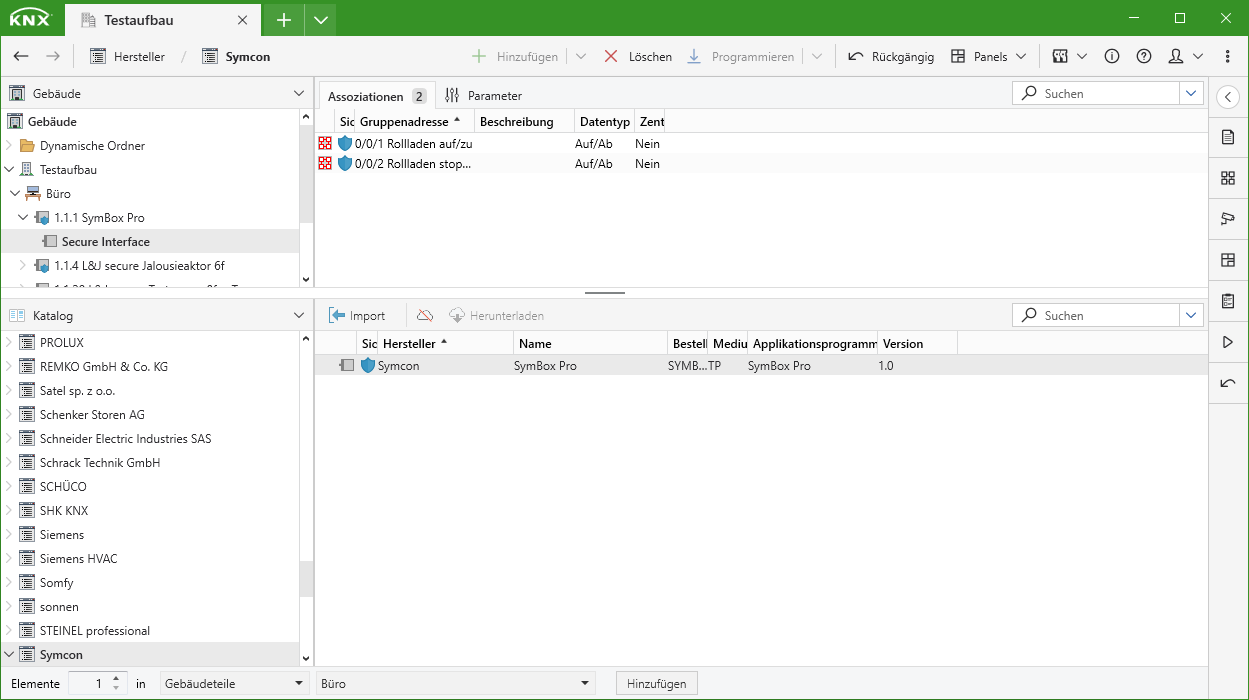Click the four-squares panel icon in sidebar
This screenshot has width=1249, height=700.
(1228, 178)
